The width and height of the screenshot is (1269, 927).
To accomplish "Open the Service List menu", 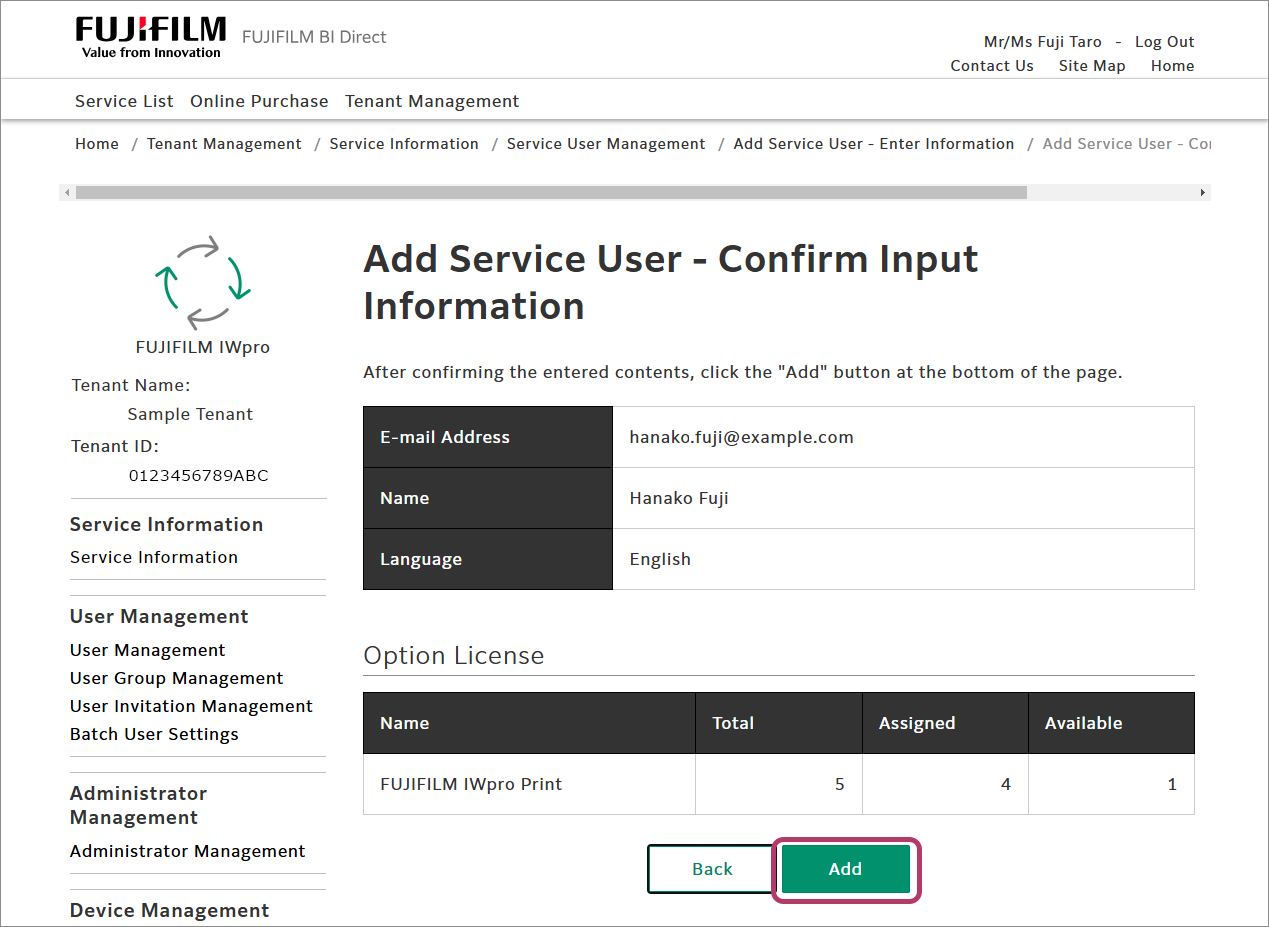I will point(124,101).
